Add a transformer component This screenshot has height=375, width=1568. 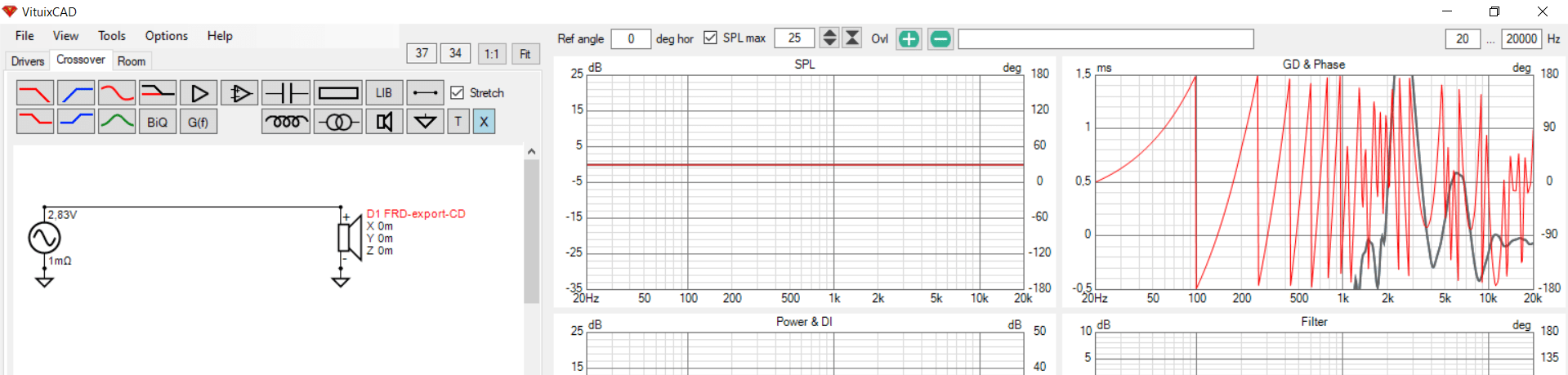[x=338, y=122]
